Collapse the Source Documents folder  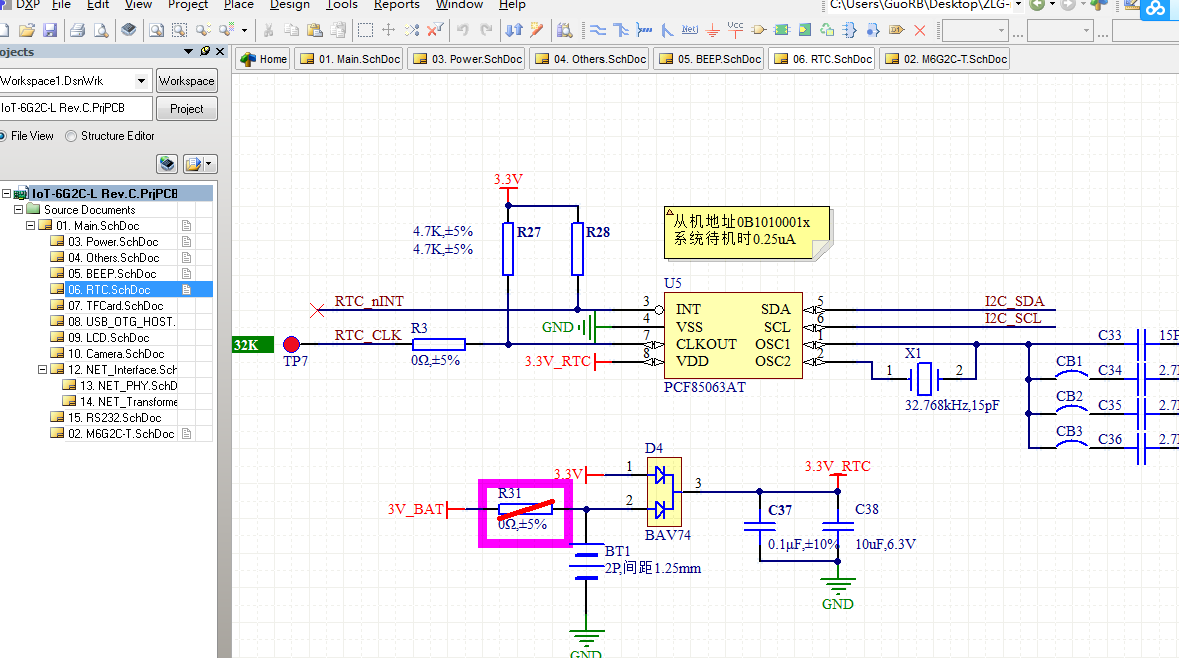coord(18,210)
